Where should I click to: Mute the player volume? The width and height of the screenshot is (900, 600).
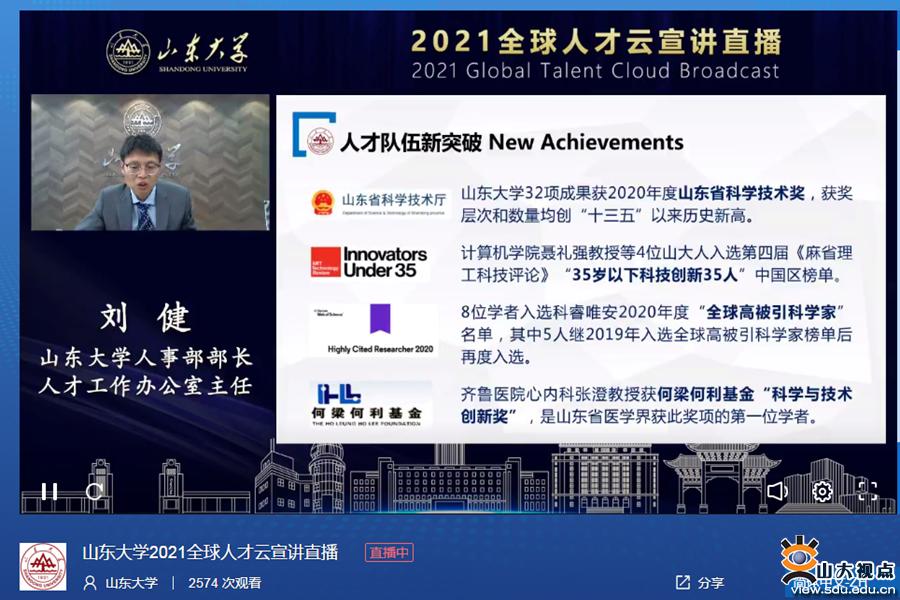click(777, 491)
